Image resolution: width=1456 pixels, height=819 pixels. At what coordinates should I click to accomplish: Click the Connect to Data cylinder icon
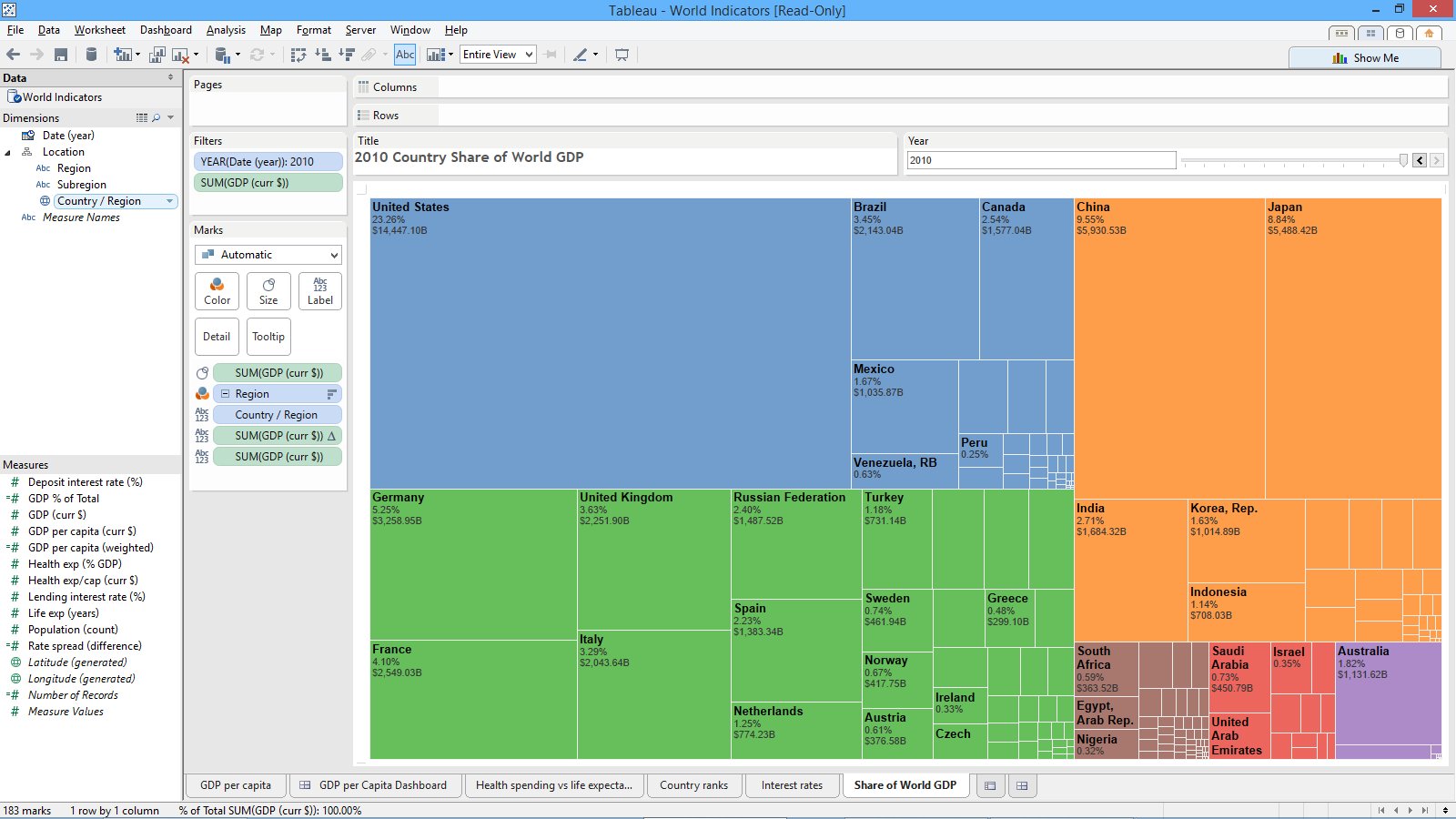pos(91,55)
